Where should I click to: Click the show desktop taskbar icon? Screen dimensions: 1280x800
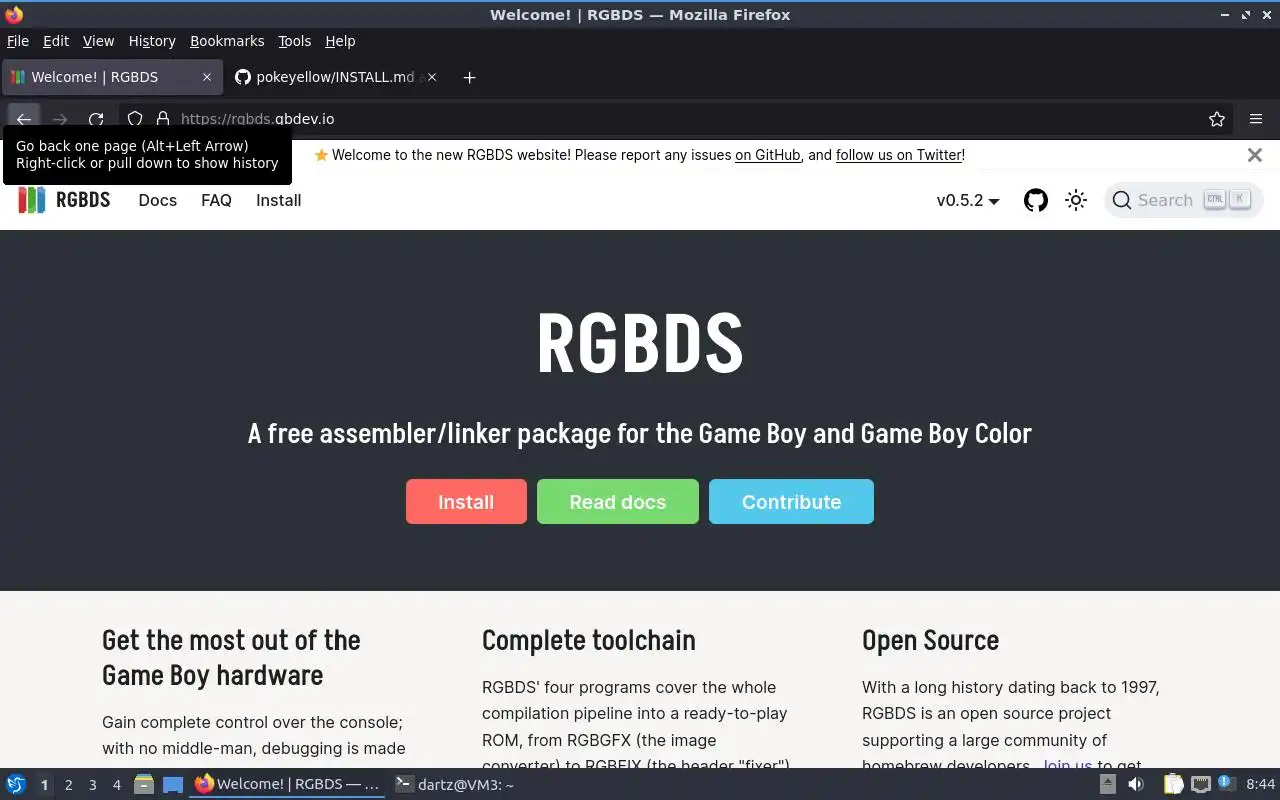(173, 785)
